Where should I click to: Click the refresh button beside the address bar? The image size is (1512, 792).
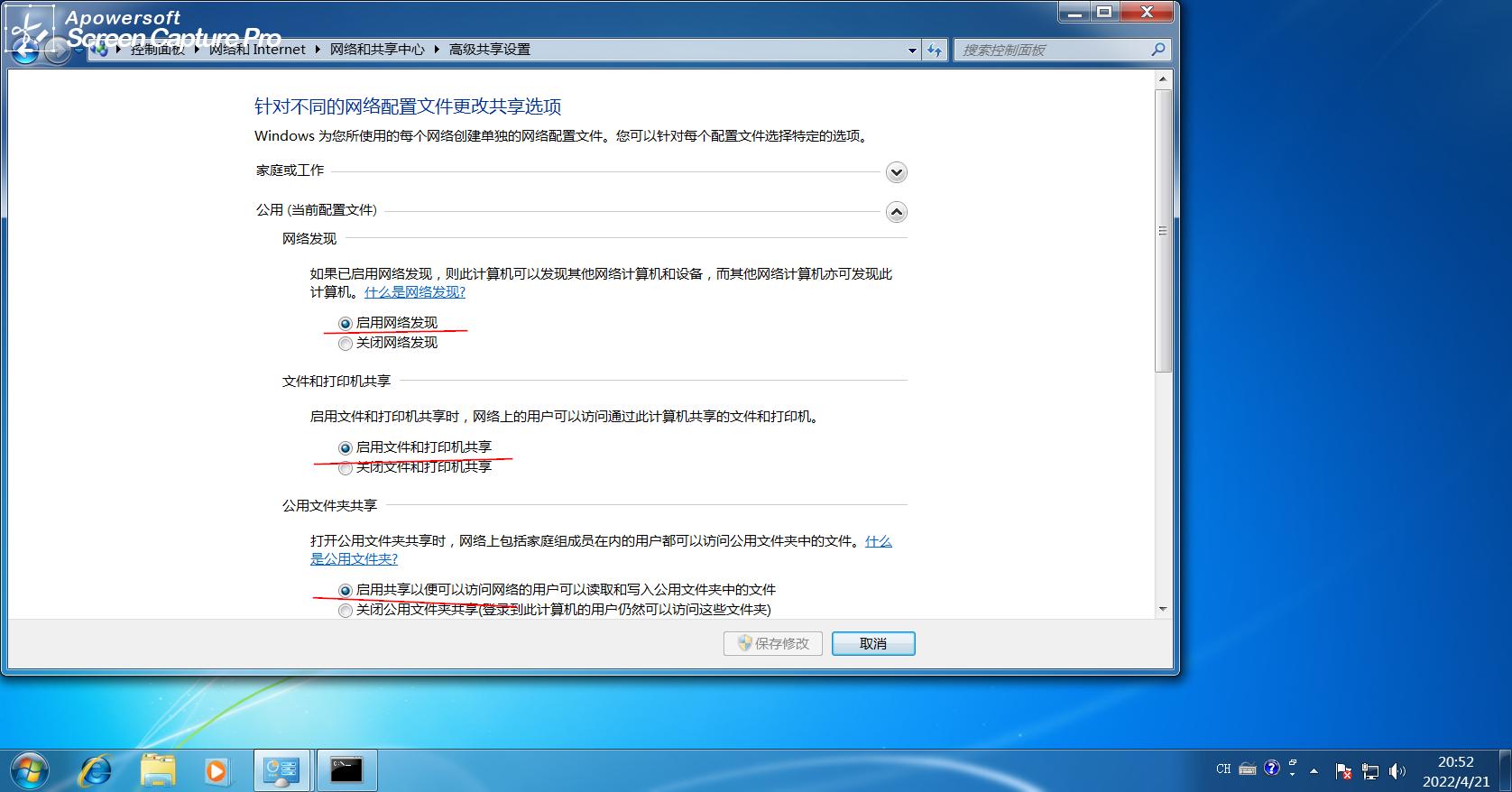[935, 51]
